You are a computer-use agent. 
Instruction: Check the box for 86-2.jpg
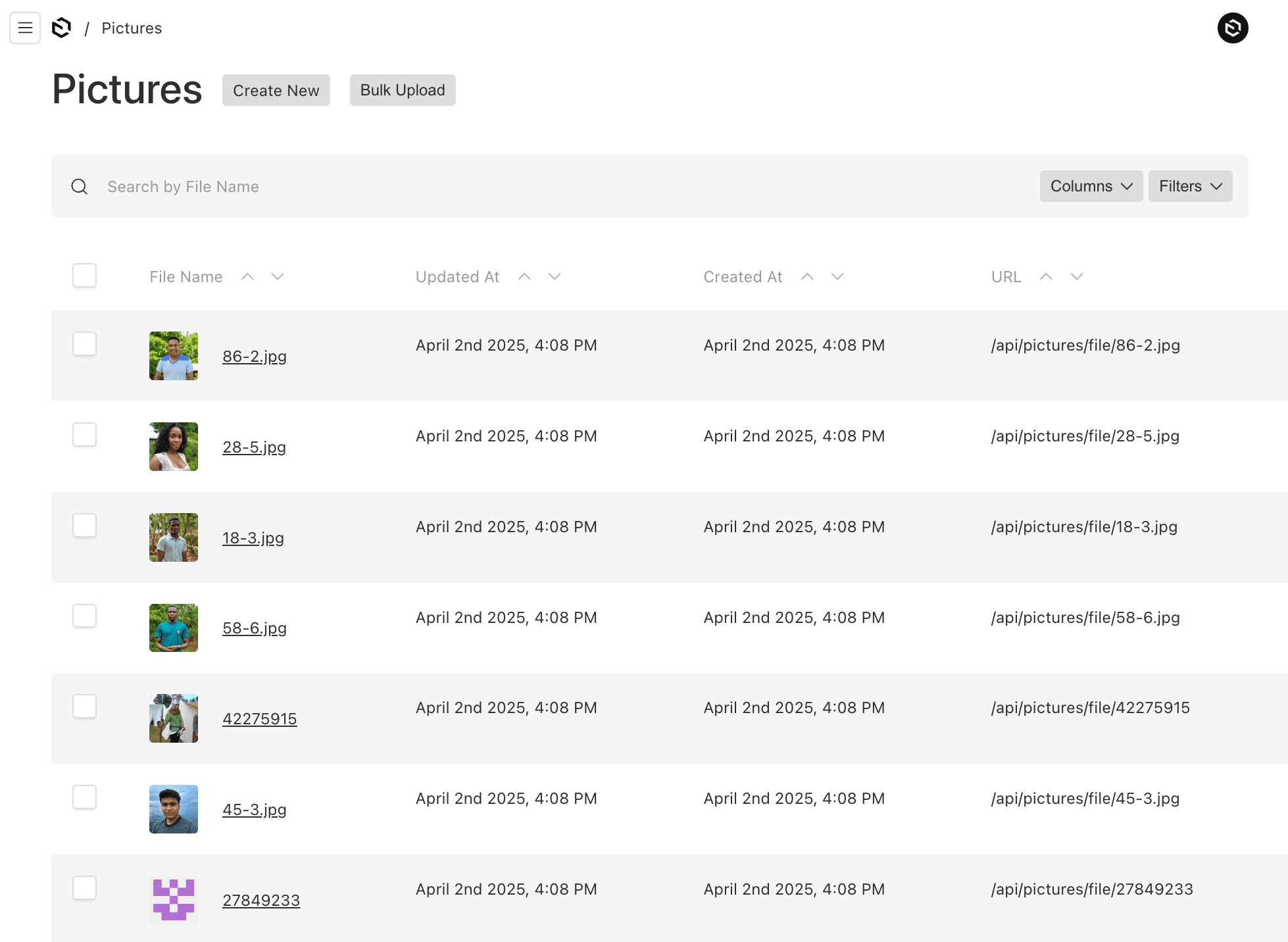(x=84, y=344)
